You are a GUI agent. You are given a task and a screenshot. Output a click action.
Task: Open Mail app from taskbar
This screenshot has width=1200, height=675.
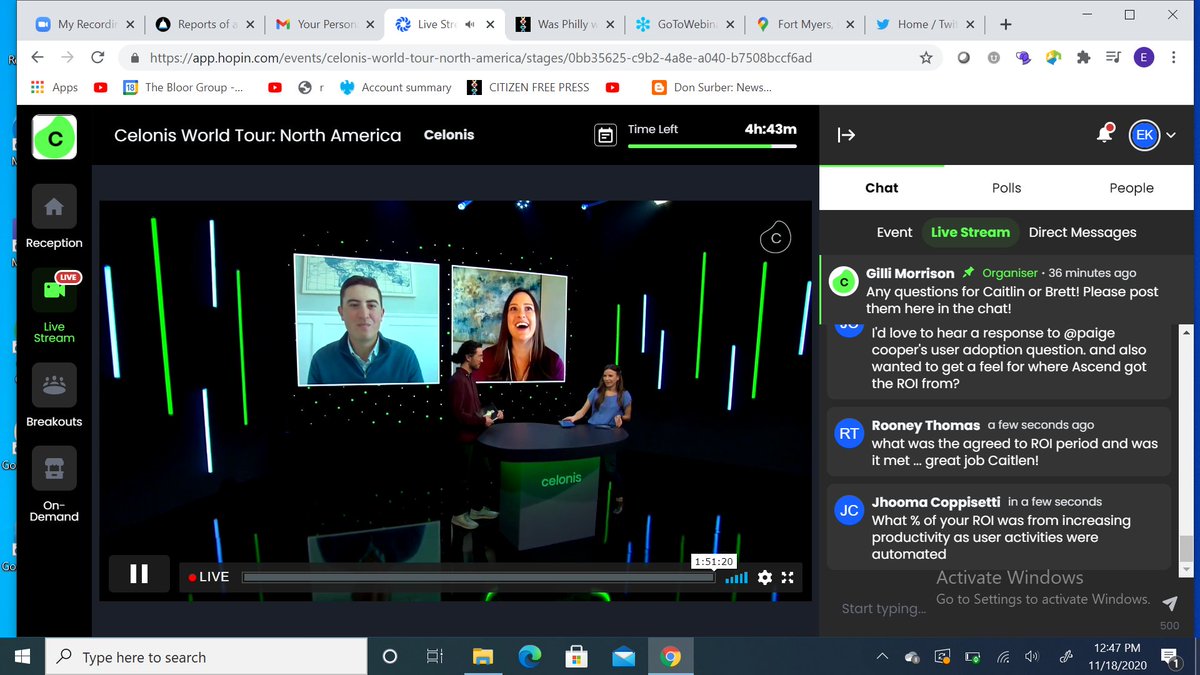pos(624,657)
